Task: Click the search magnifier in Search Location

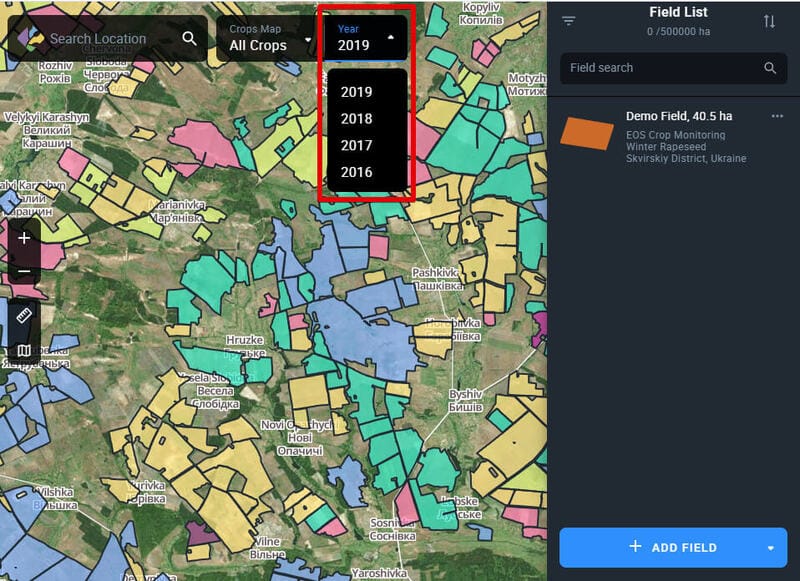Action: 189,38
